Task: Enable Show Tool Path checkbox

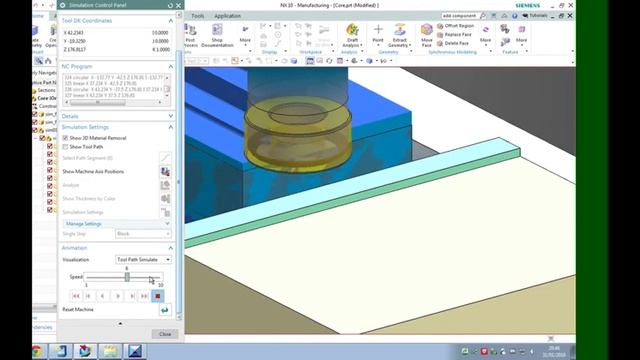Action: [65, 147]
